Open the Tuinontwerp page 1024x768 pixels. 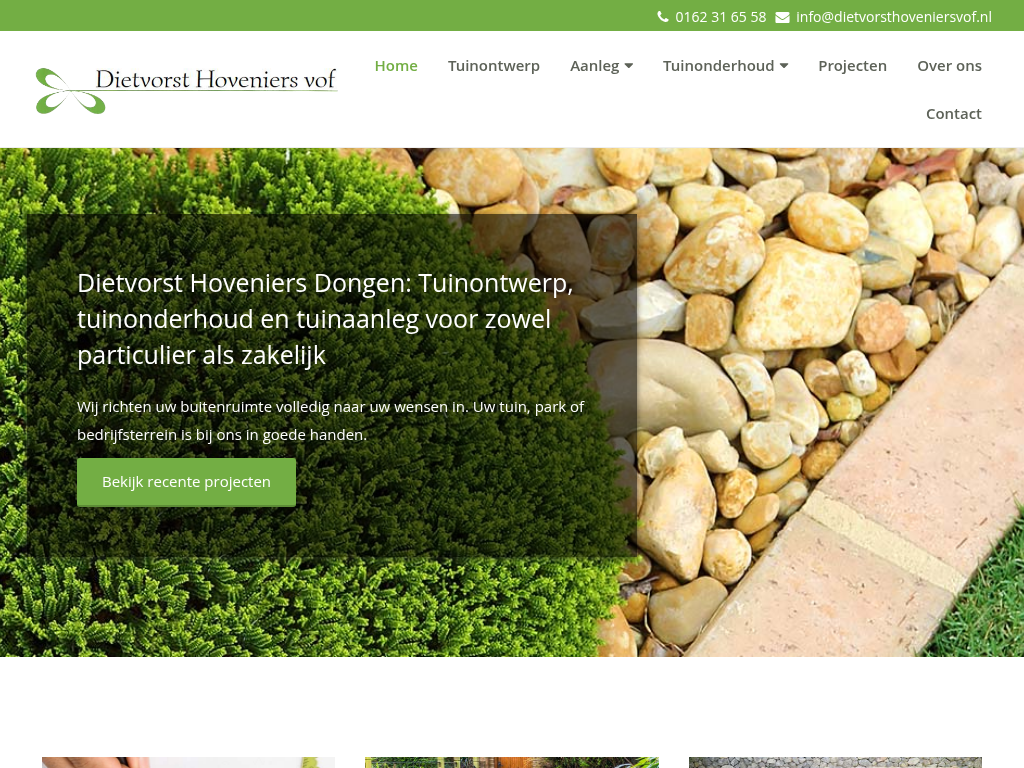coord(493,66)
